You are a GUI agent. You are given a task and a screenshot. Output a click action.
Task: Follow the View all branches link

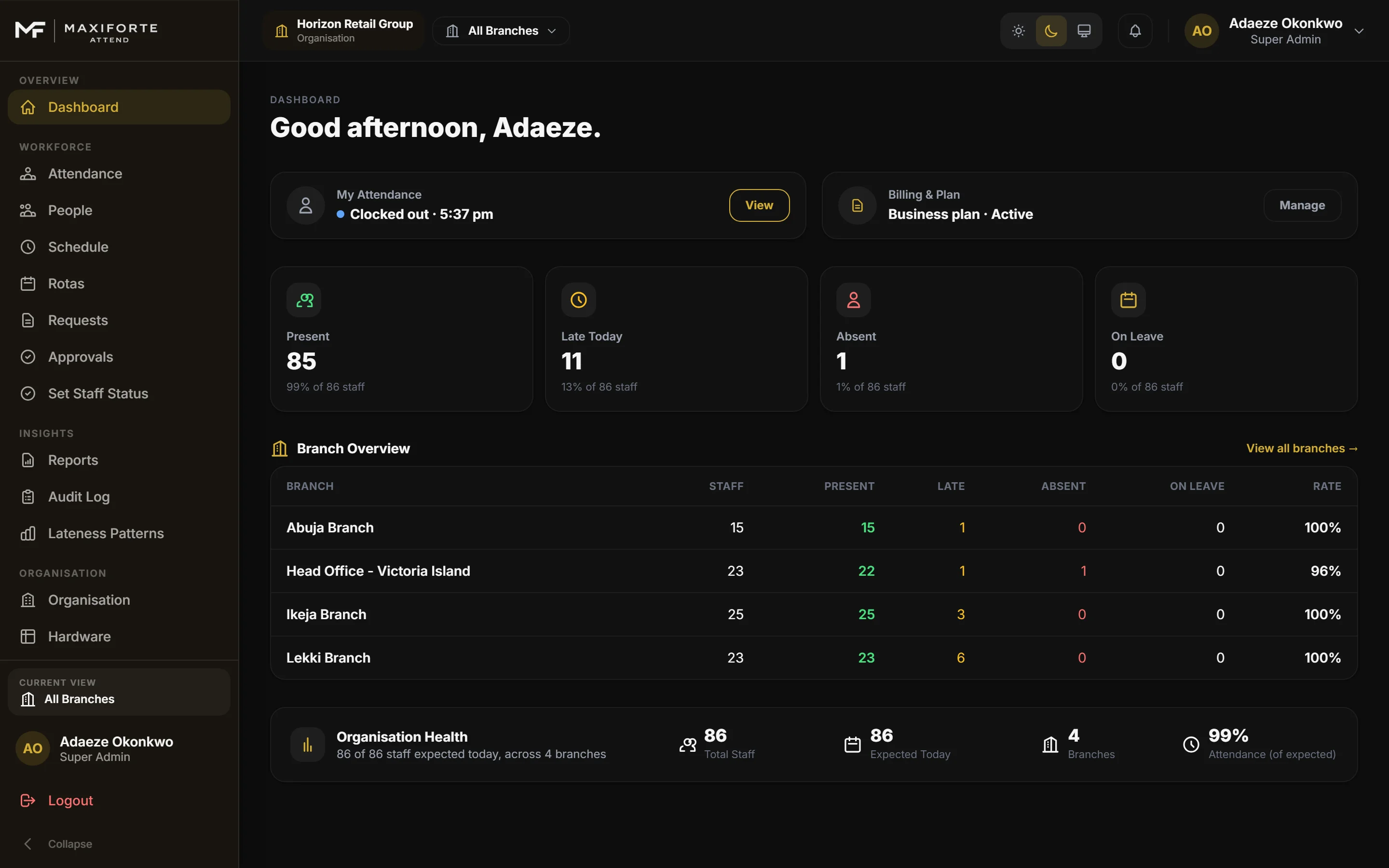point(1302,448)
